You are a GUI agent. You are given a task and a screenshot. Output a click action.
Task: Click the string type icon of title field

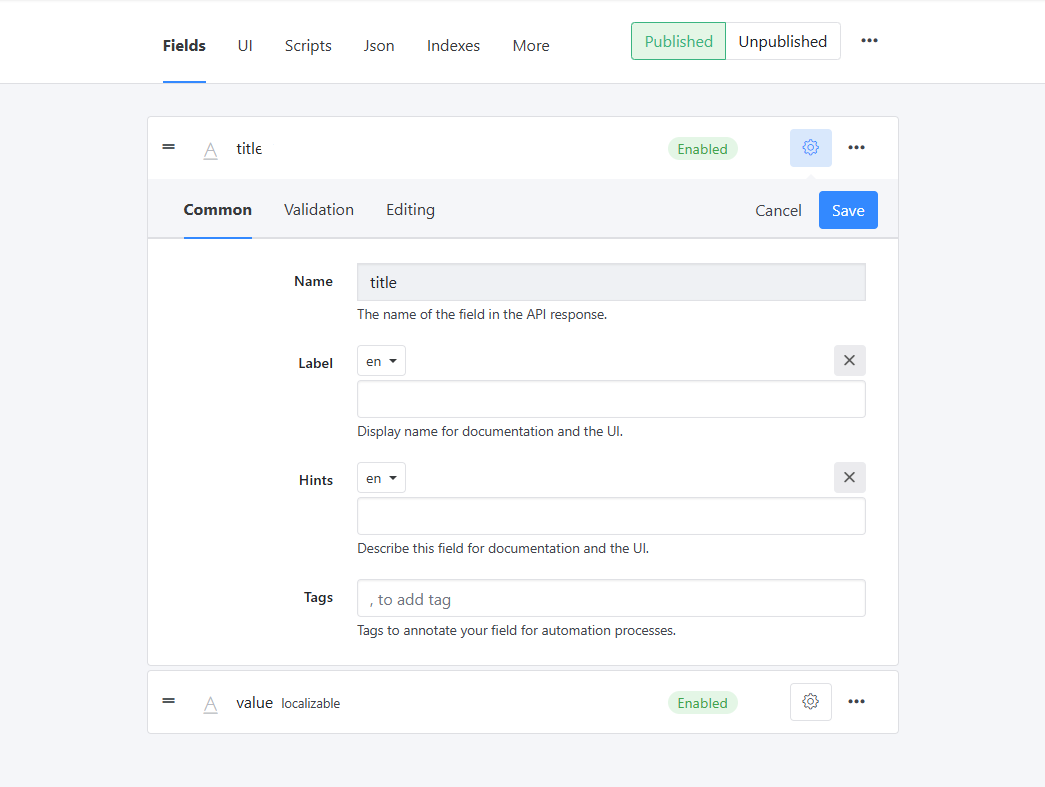click(211, 151)
